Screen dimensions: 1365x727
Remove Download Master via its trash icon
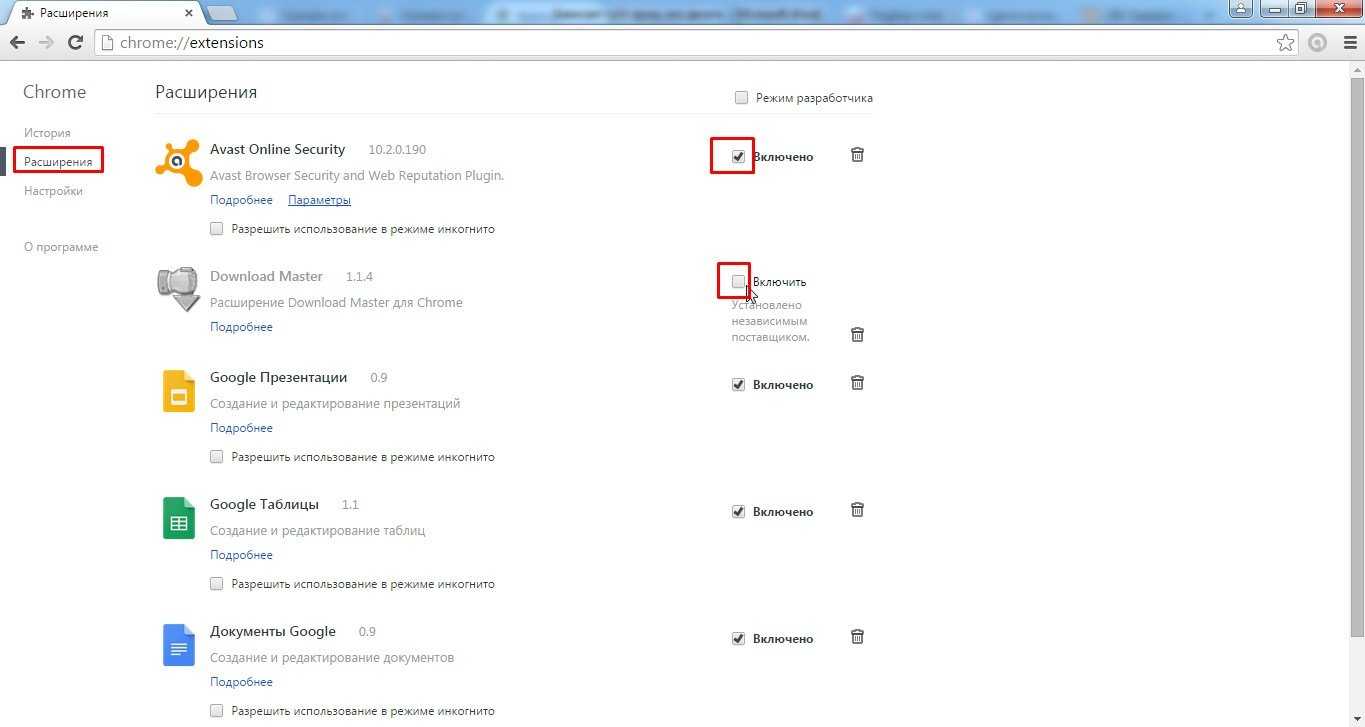click(857, 335)
